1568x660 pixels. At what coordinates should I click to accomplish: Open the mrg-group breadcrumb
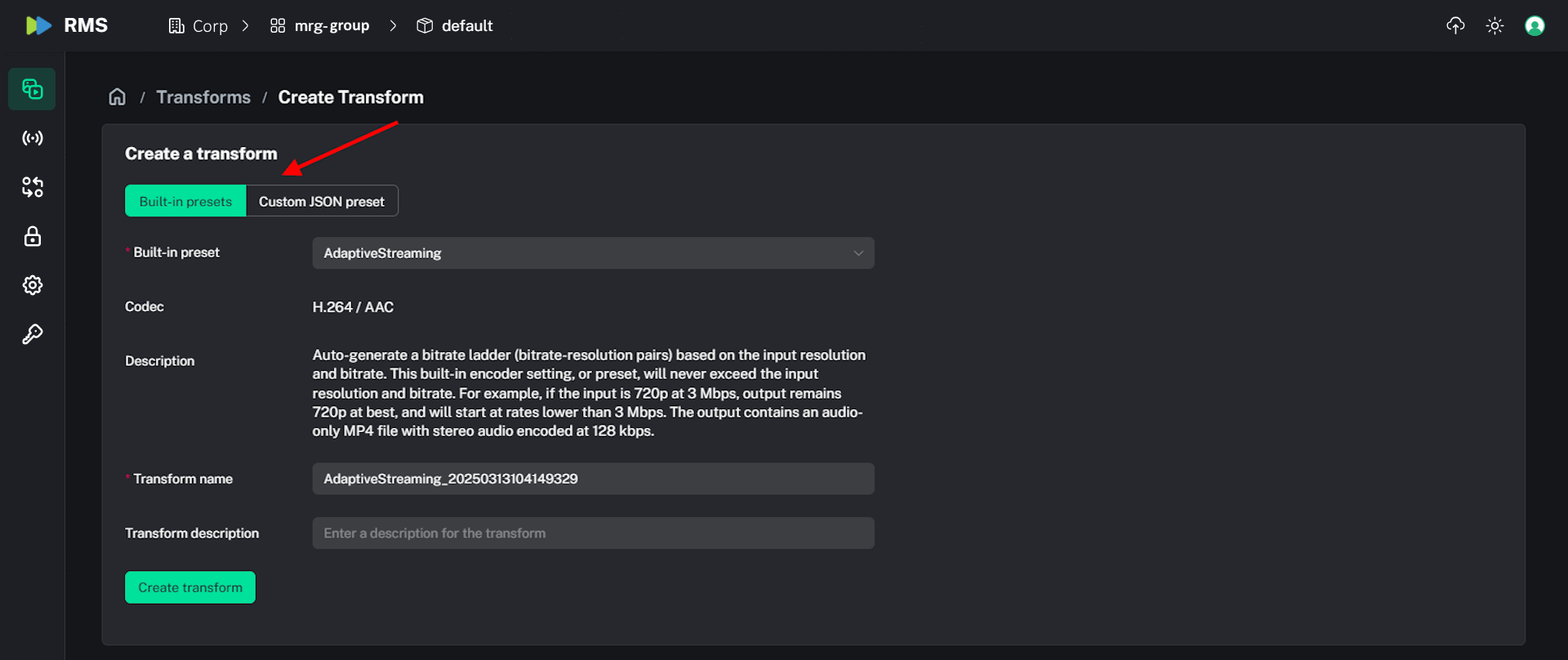(319, 26)
